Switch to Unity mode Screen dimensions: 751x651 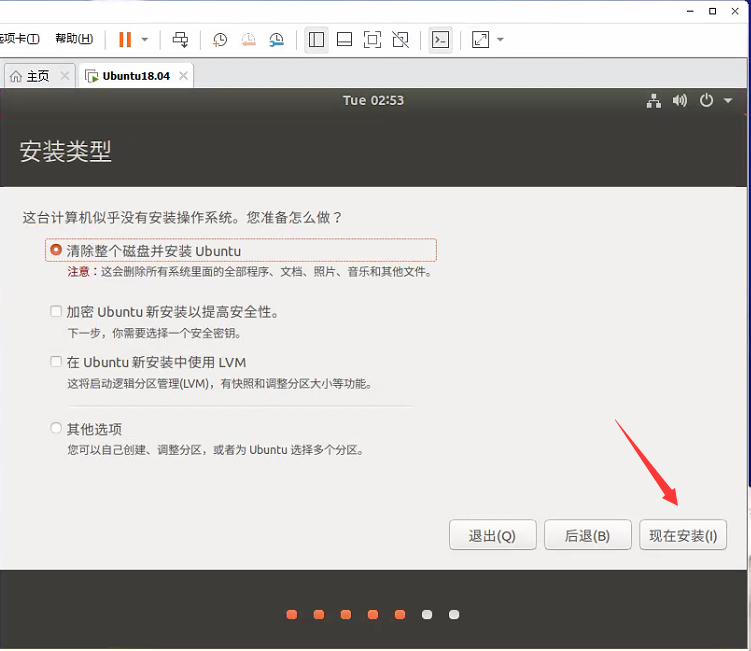[x=400, y=39]
